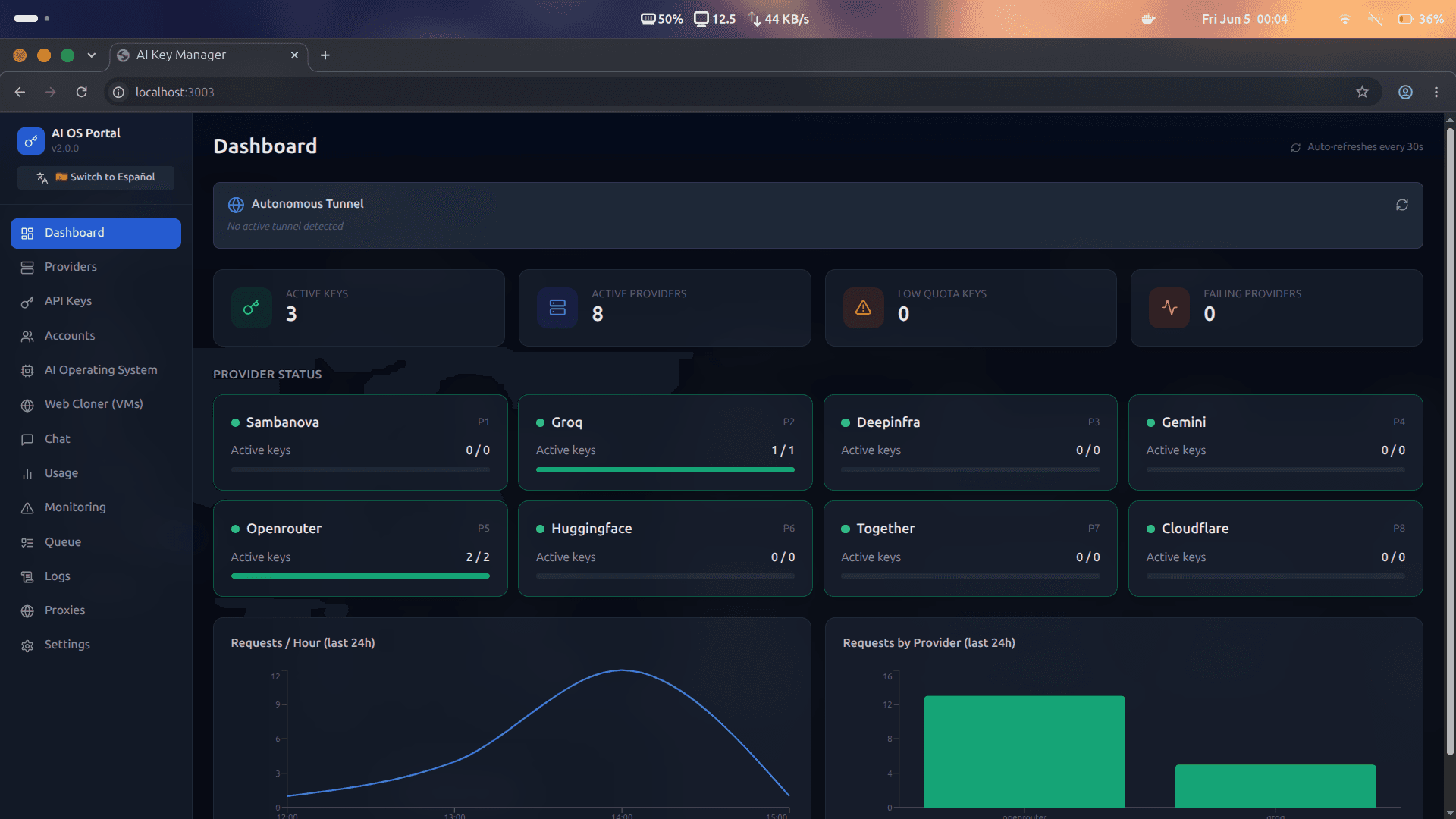The image size is (1456, 819).
Task: Open the browser three-dot menu
Action: (1436, 92)
